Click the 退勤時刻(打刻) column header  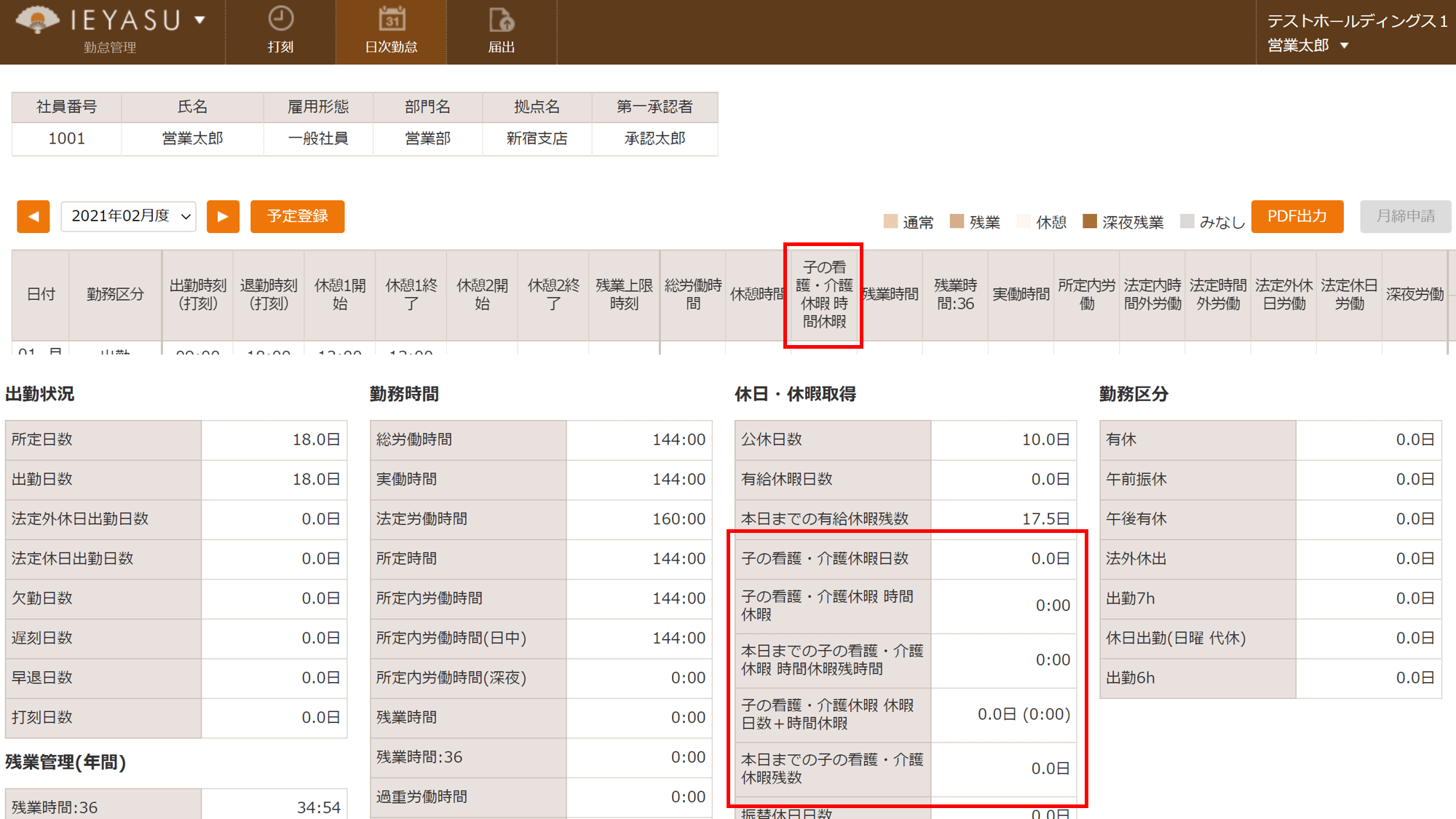[269, 294]
